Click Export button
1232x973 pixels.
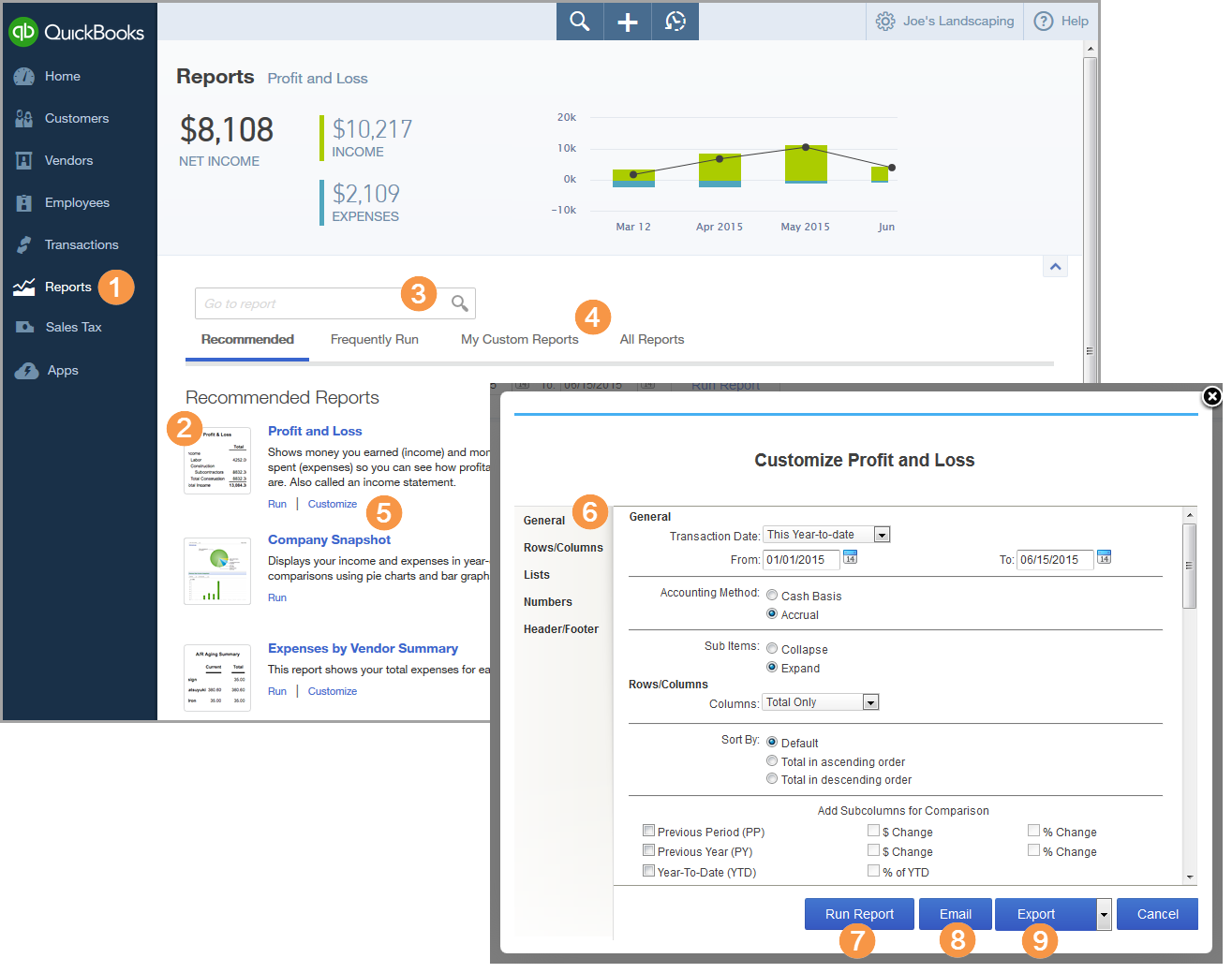(1046, 915)
